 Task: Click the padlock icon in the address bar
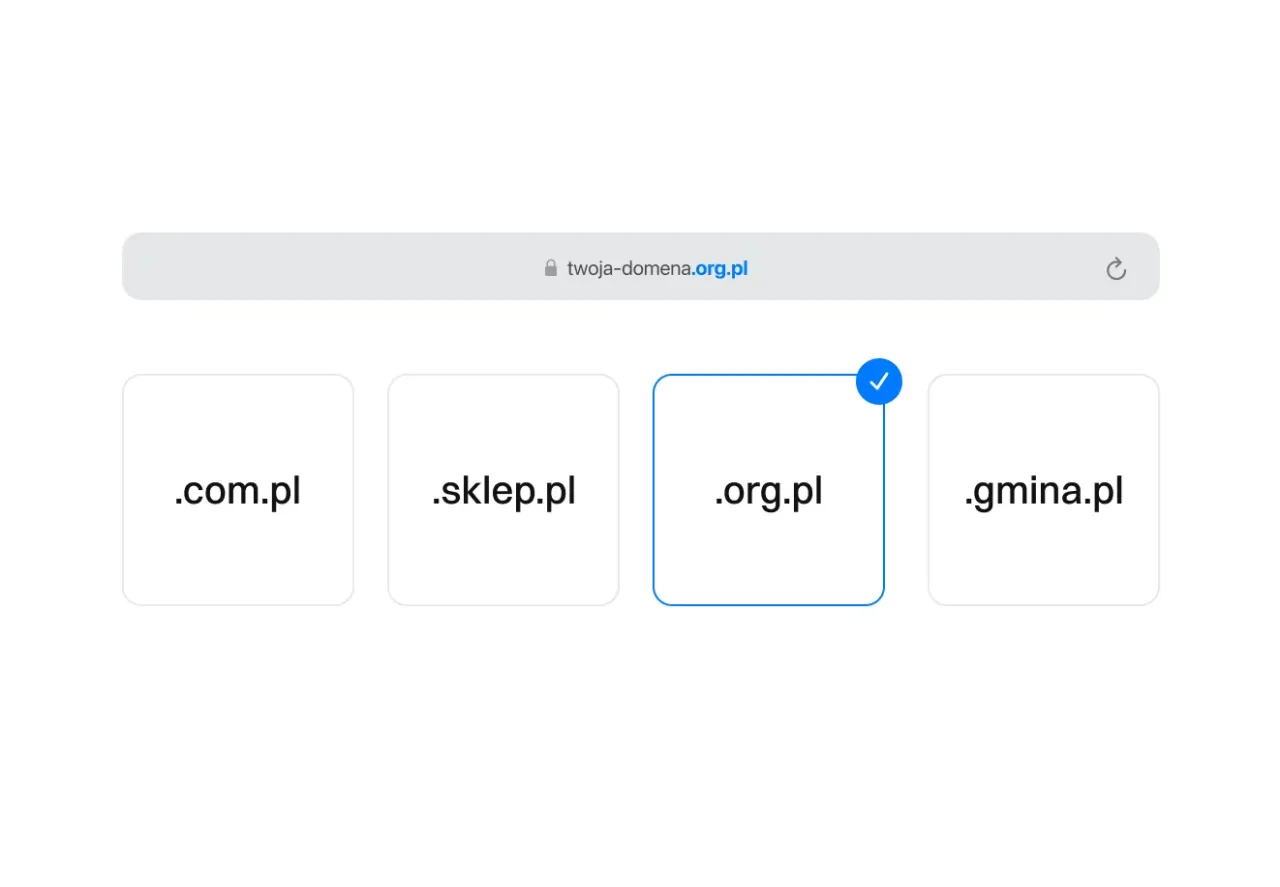[x=550, y=268]
